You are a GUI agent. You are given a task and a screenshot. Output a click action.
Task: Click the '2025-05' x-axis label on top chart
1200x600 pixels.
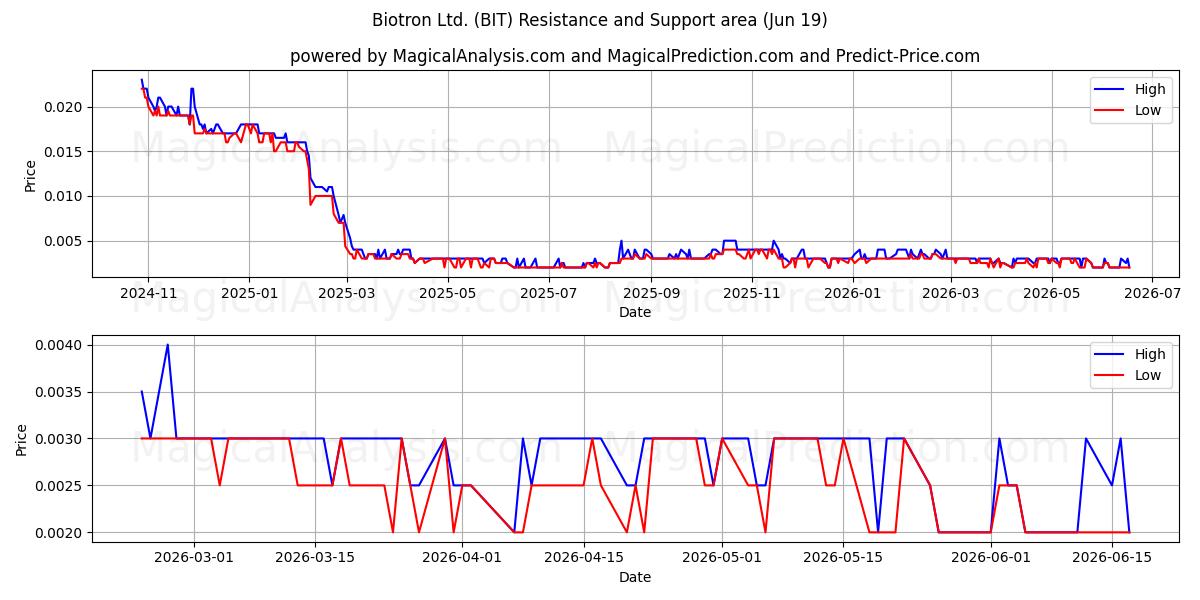click(x=446, y=293)
